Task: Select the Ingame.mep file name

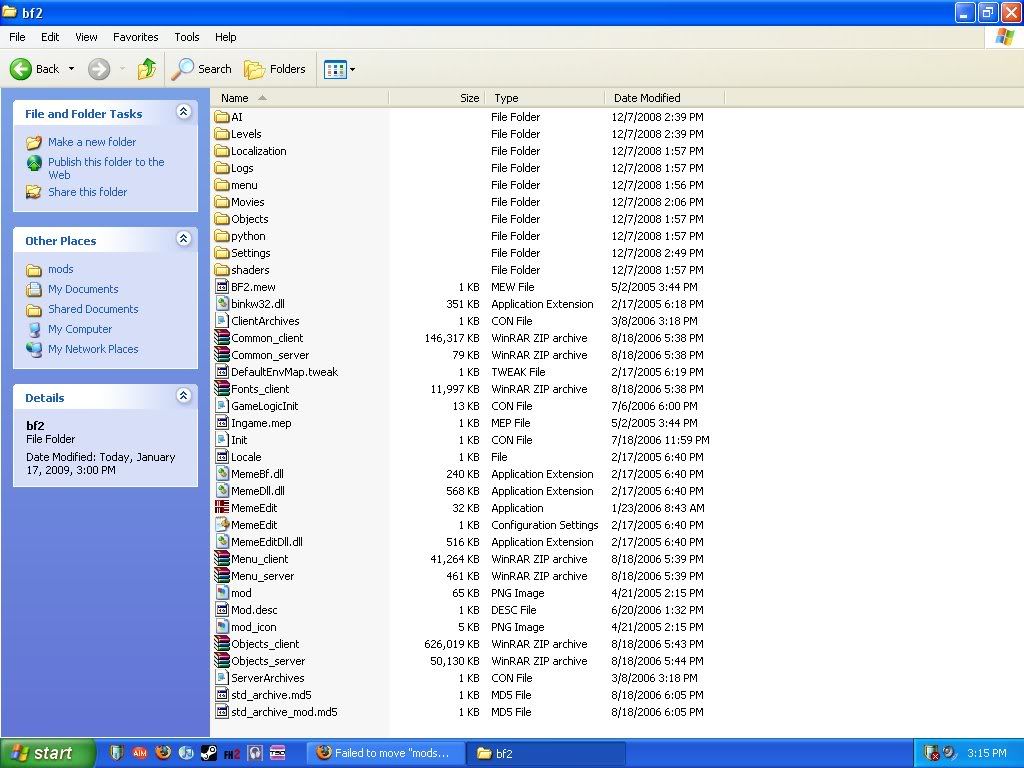Action: point(261,423)
